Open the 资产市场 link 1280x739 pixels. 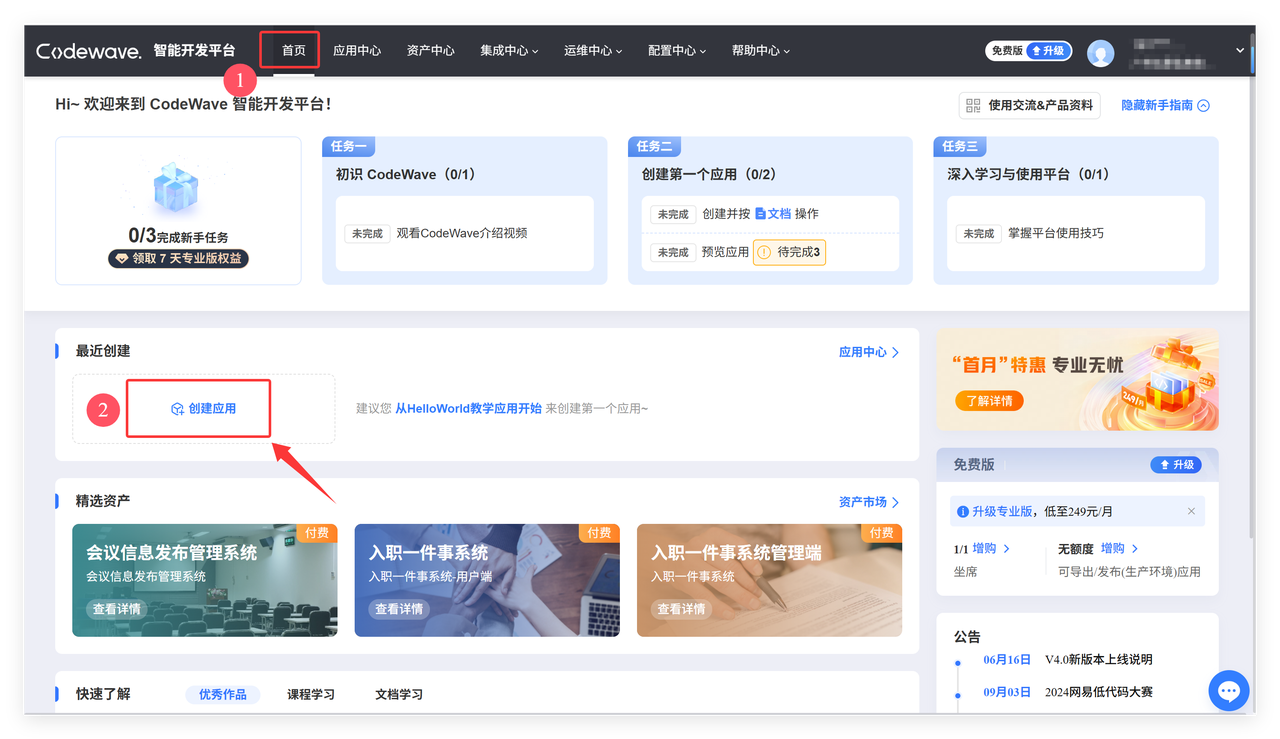[x=869, y=502]
